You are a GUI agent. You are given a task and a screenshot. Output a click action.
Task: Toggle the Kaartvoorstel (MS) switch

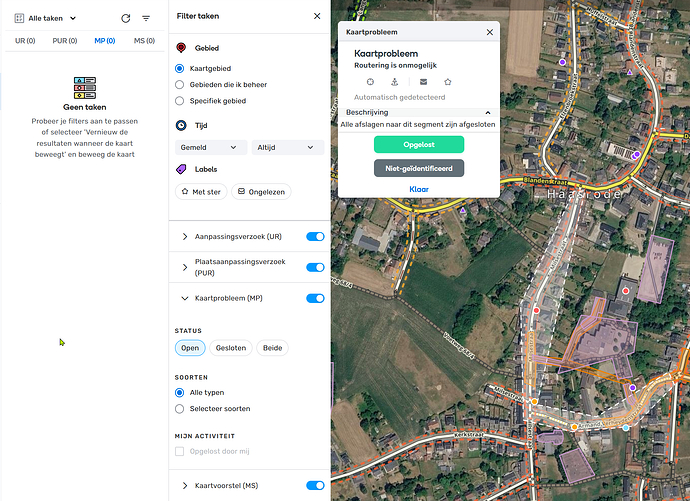click(x=315, y=486)
